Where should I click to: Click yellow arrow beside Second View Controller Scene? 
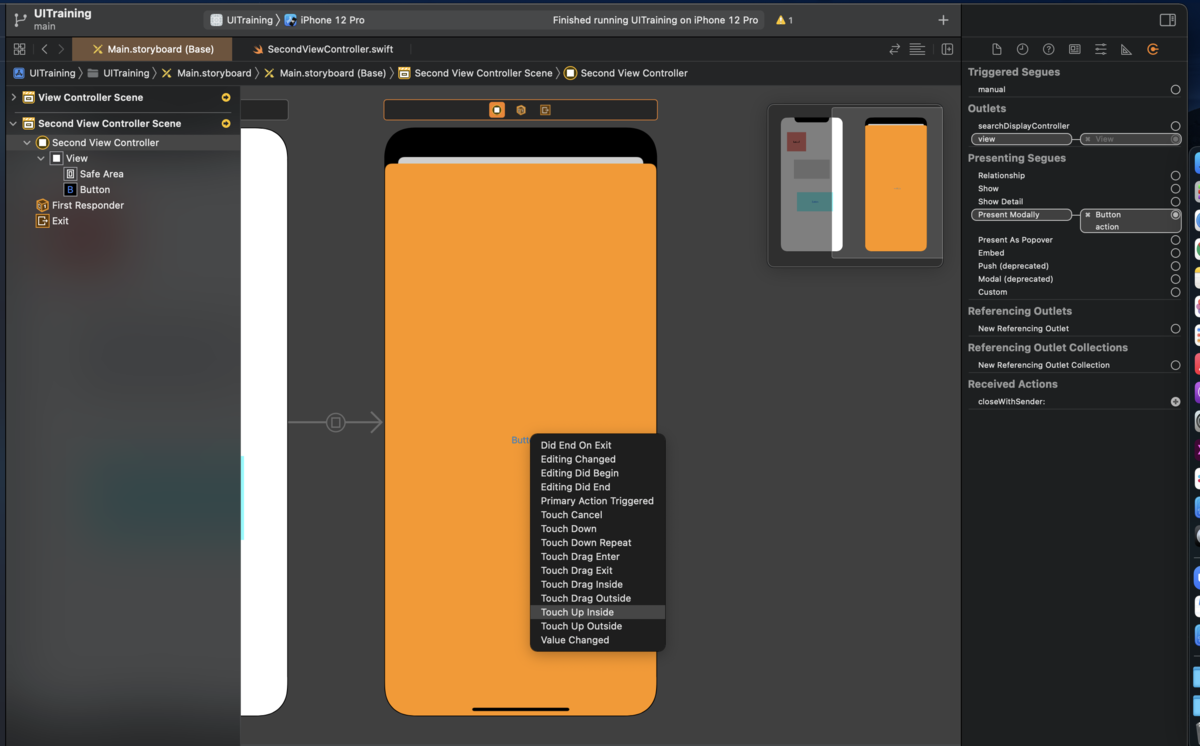(x=226, y=123)
